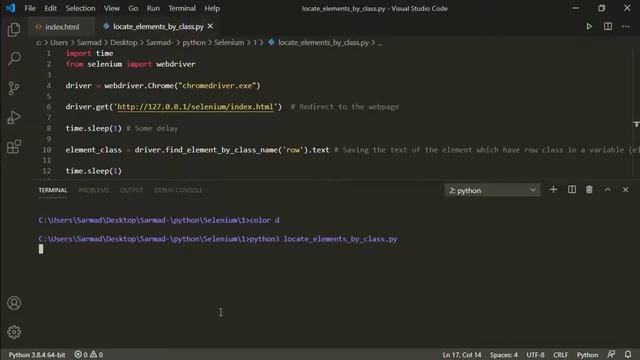Image resolution: width=640 pixels, height=360 pixels.
Task: Open the Go menu
Action: [133, 8]
